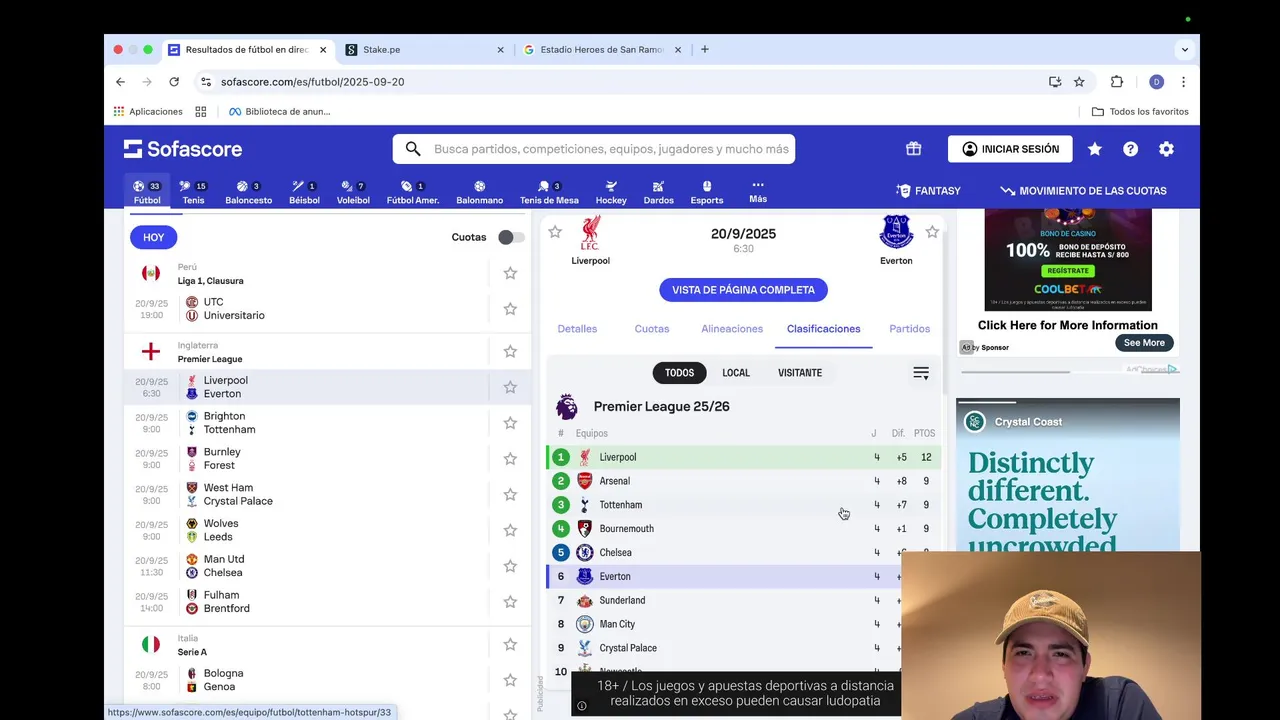Switch to the Cuotas tab
This screenshot has height=720, width=1280.
point(652,329)
